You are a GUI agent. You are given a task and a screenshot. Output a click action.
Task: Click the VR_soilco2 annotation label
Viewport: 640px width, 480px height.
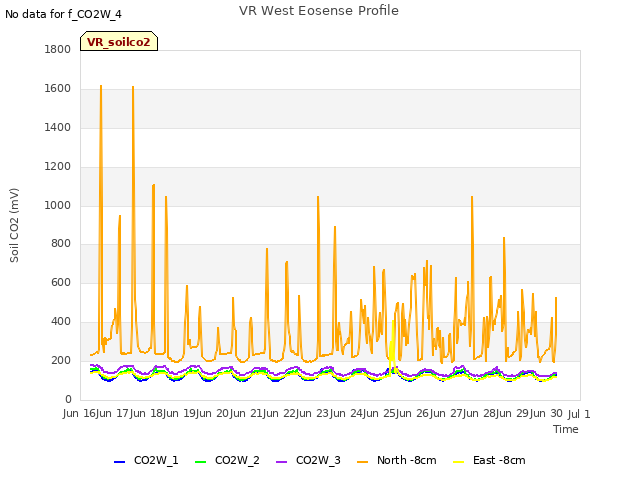(119, 42)
